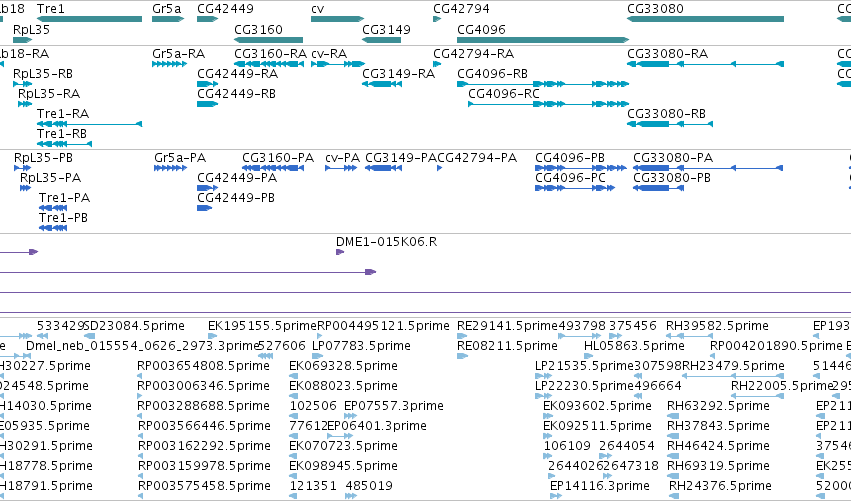Click the RpL35 gene label
851x501 pixels.
[x=31, y=29]
